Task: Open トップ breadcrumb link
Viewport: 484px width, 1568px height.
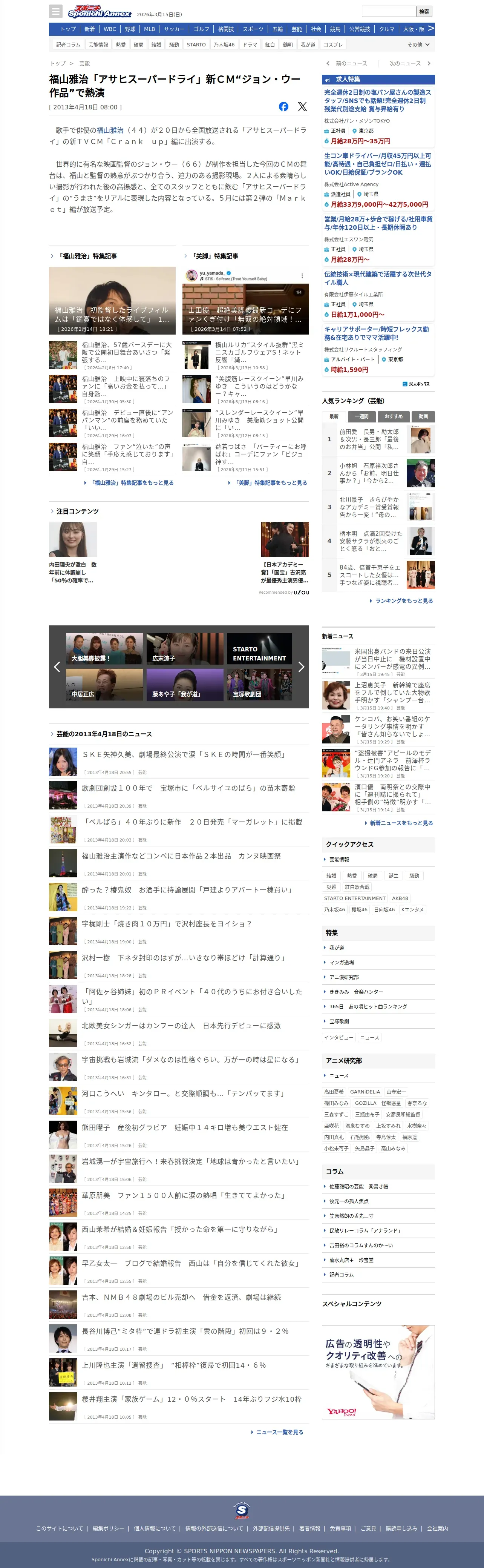Action: pos(58,63)
